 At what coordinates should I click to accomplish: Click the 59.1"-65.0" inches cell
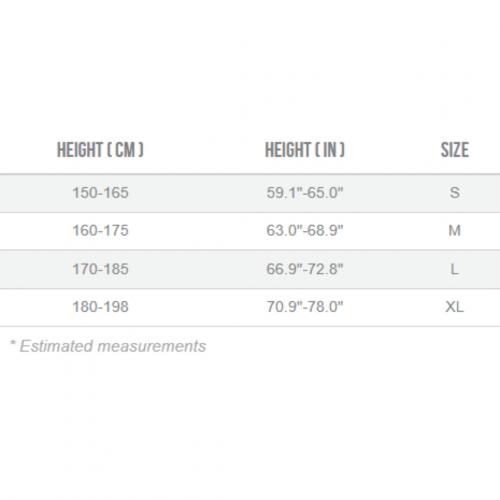(305, 193)
